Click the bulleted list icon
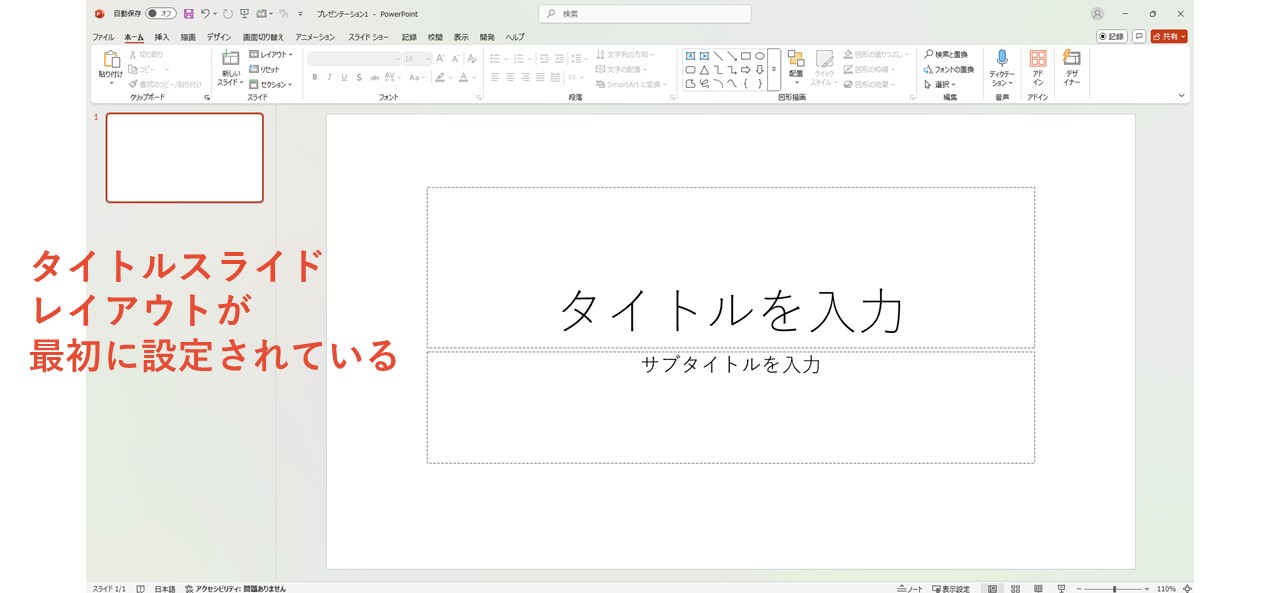This screenshot has height=593, width=1280. click(495, 59)
